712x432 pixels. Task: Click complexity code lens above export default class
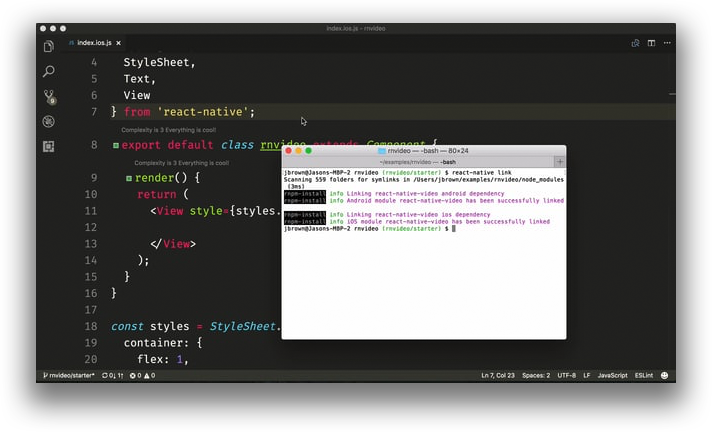168,130
